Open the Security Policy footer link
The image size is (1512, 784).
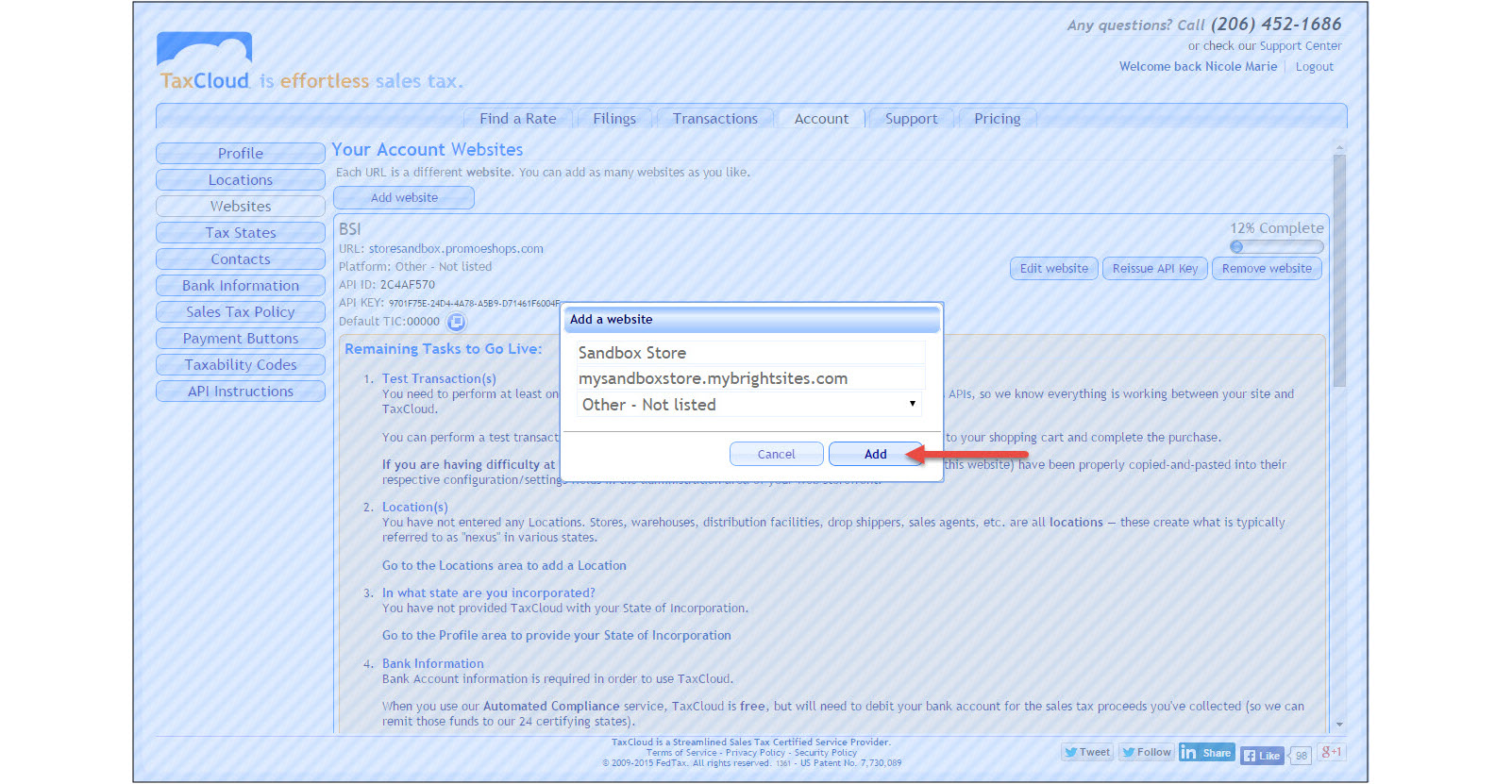pos(826,753)
